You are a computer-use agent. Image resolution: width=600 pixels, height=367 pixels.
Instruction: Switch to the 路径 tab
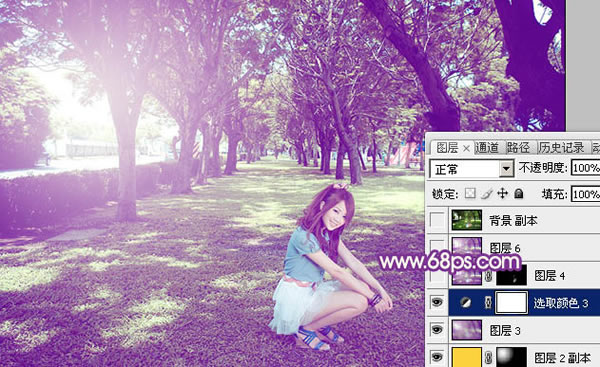coord(518,148)
